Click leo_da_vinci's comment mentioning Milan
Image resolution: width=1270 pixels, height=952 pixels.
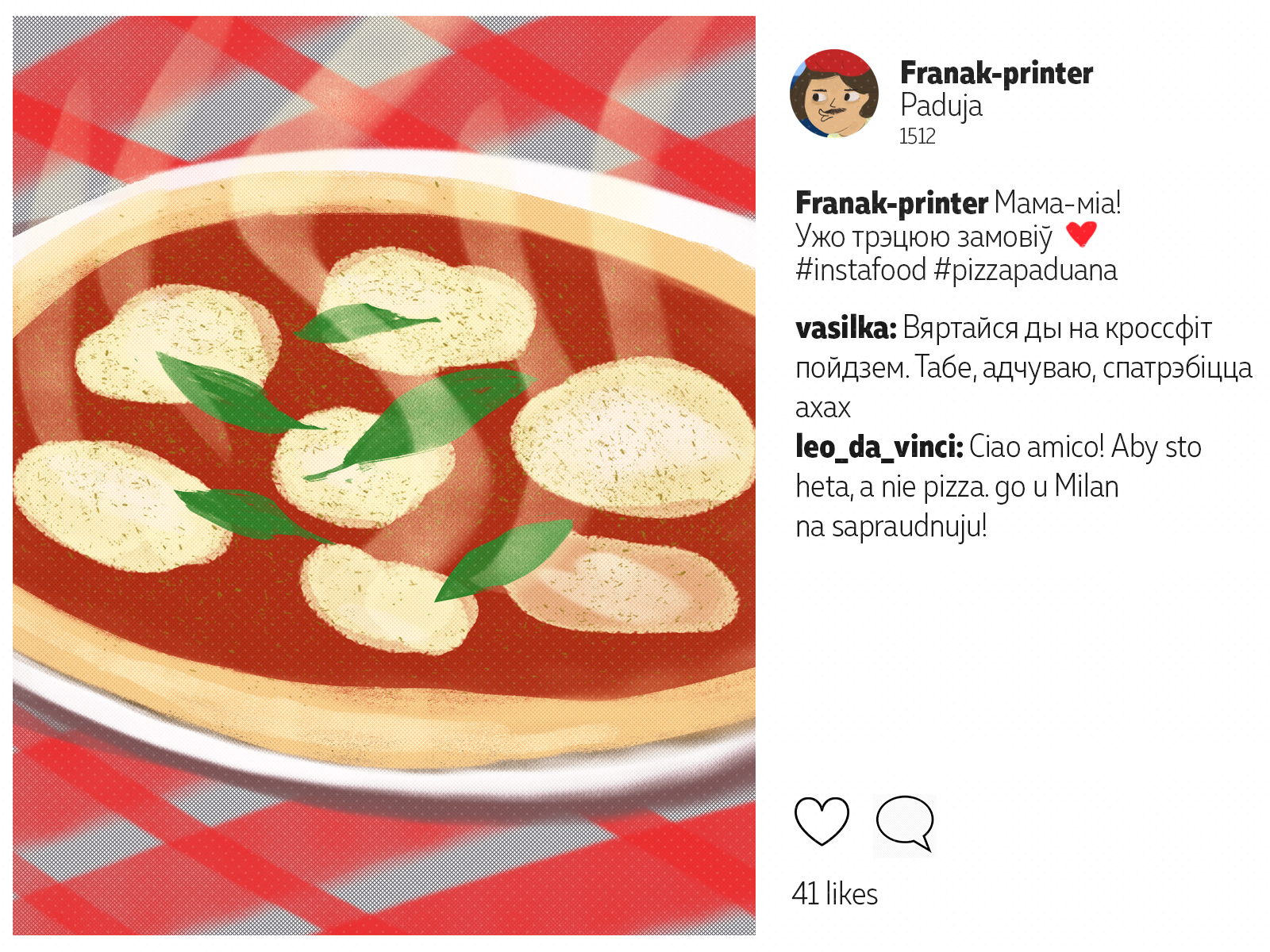999,486
